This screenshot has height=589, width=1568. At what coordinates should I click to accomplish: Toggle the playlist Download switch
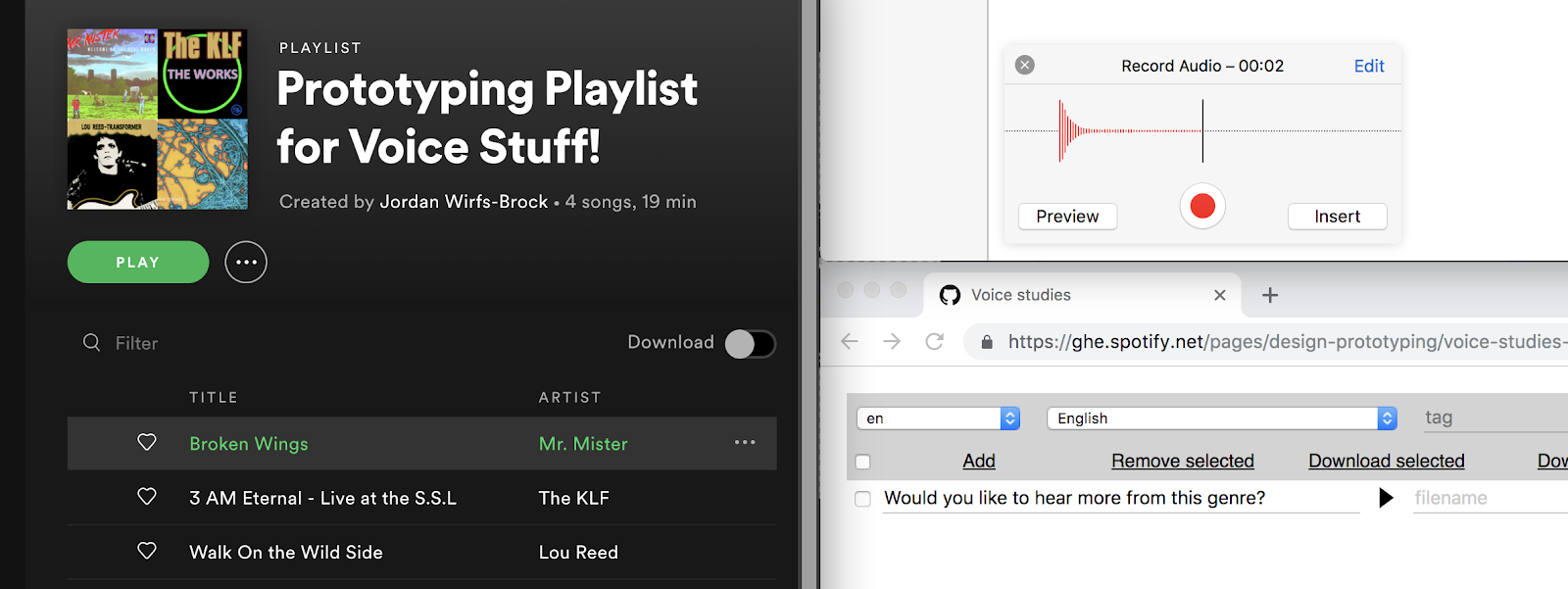[x=750, y=343]
